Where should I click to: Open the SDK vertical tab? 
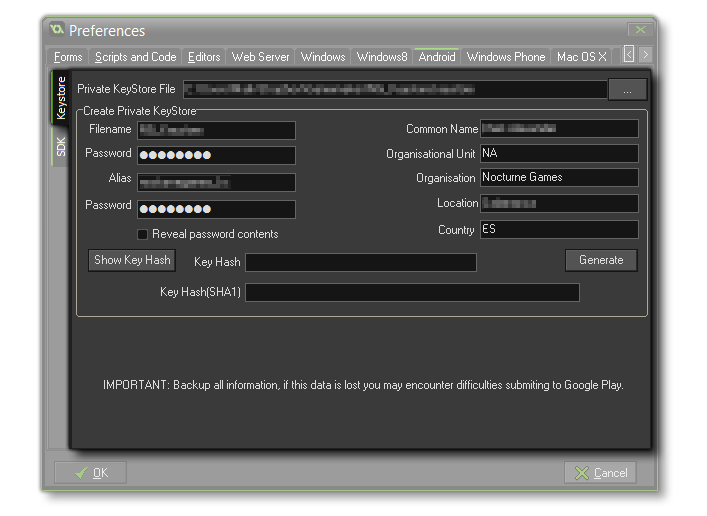(61, 146)
